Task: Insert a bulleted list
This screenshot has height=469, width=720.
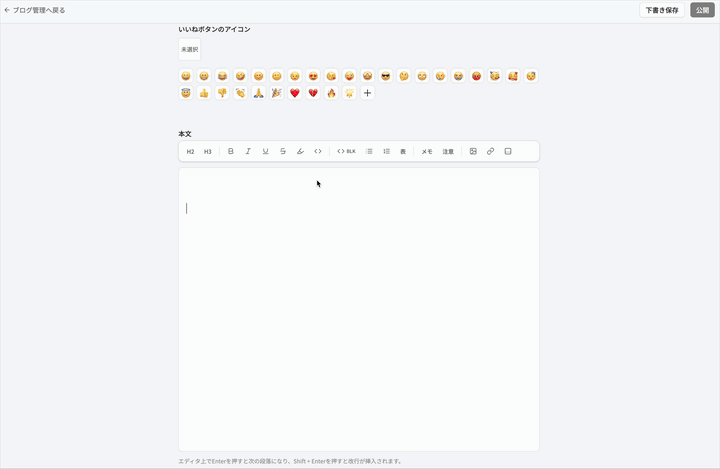Action: click(369, 152)
